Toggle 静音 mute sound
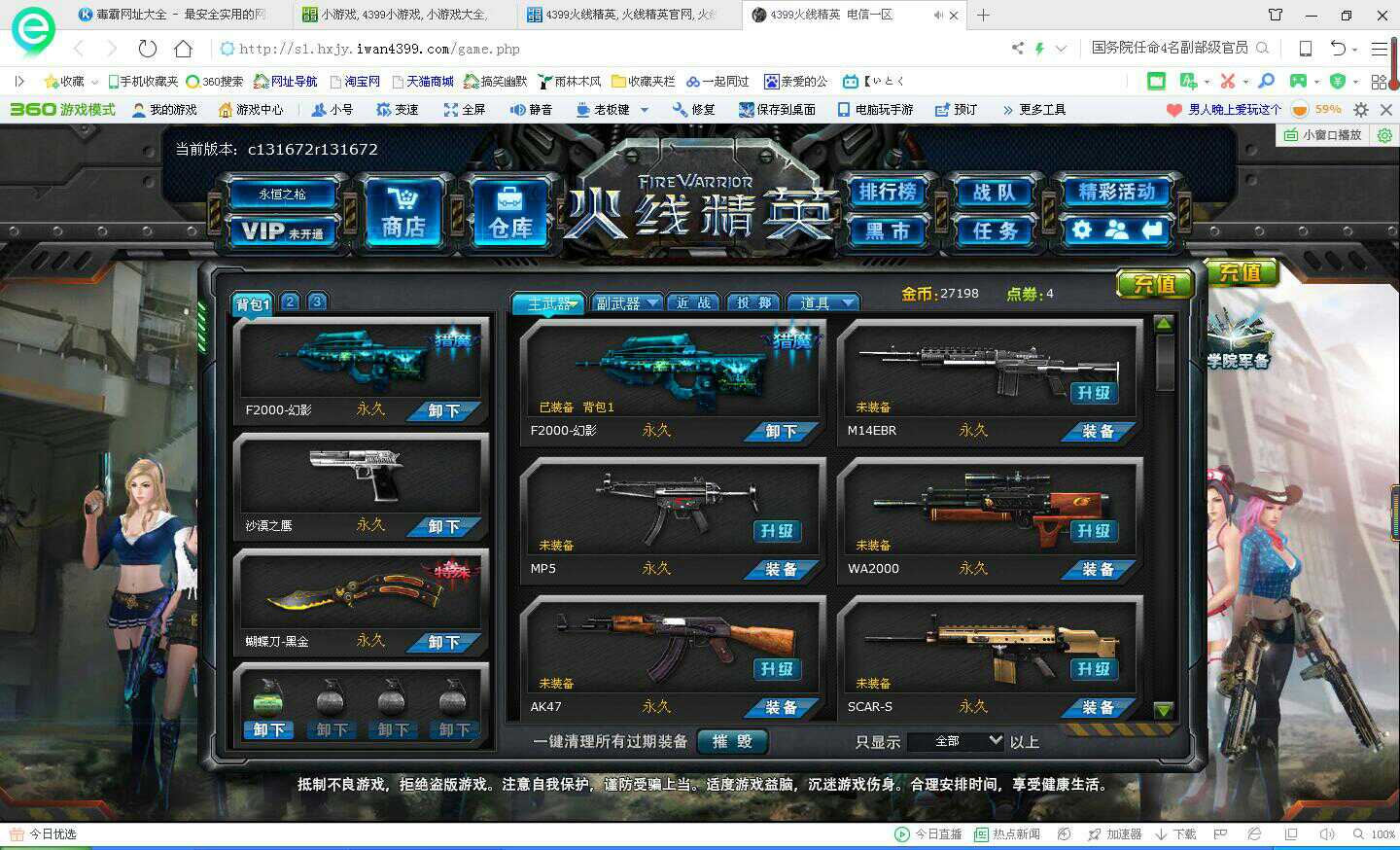 (x=532, y=110)
